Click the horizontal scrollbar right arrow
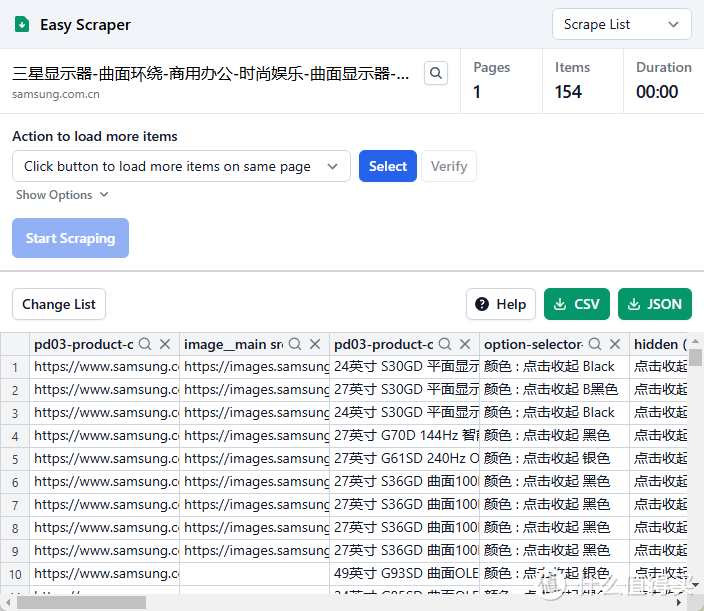 coord(678,602)
